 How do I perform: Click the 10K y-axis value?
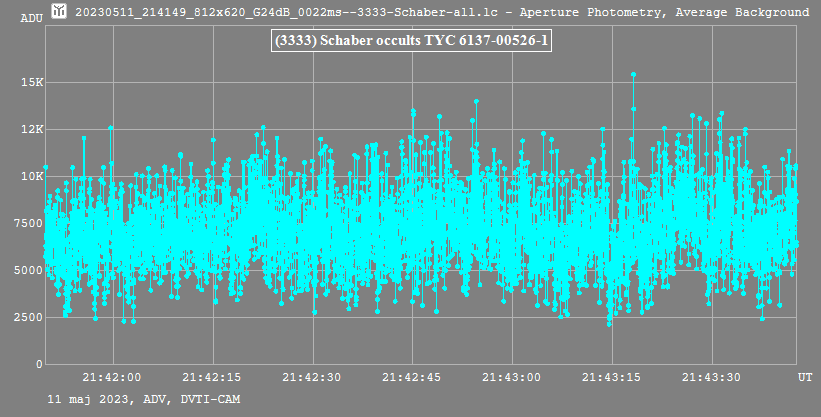[x=32, y=176]
